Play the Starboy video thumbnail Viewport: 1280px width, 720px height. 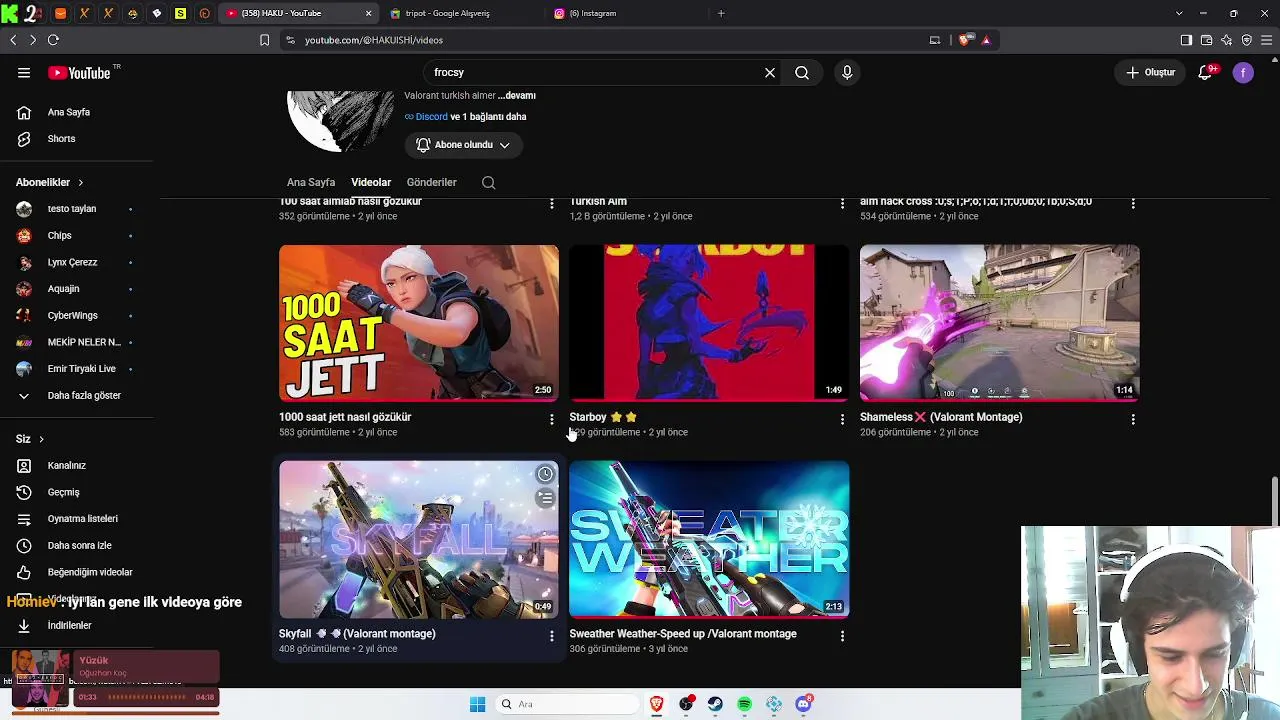click(709, 323)
